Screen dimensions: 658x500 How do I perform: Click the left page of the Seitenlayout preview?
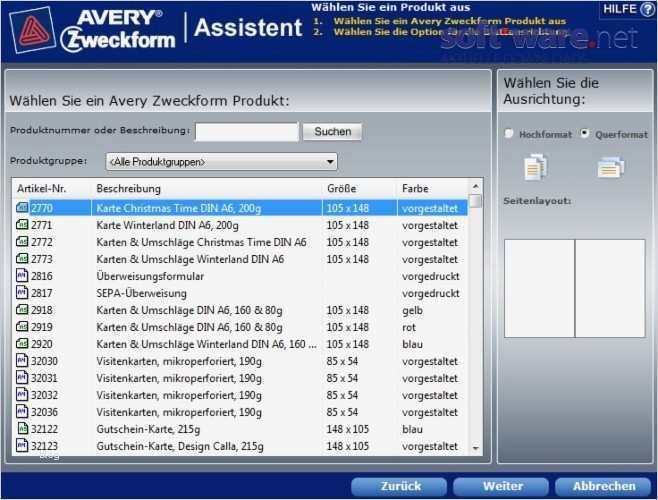click(x=539, y=288)
